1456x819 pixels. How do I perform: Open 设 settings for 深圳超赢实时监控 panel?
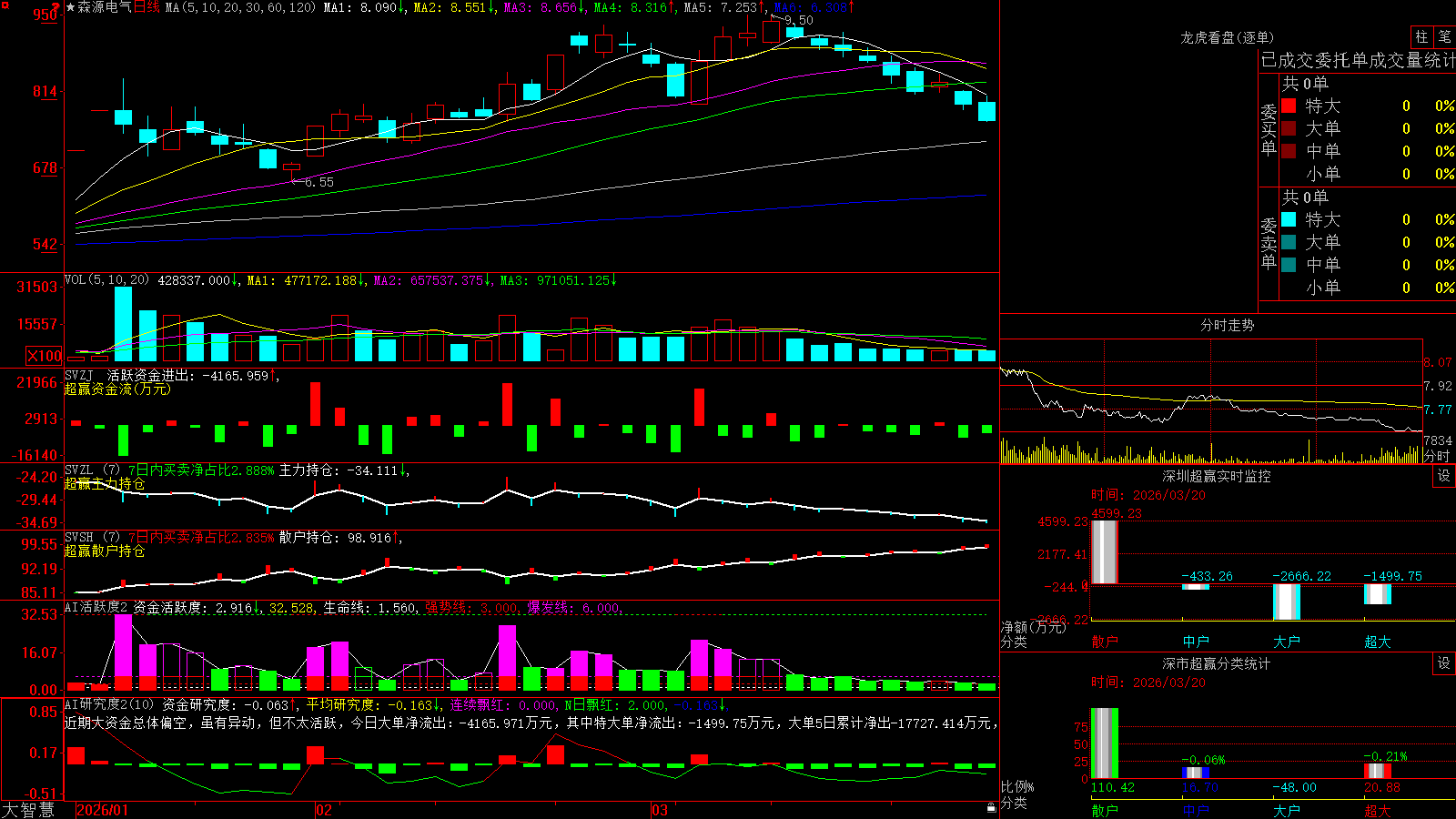[x=1444, y=476]
